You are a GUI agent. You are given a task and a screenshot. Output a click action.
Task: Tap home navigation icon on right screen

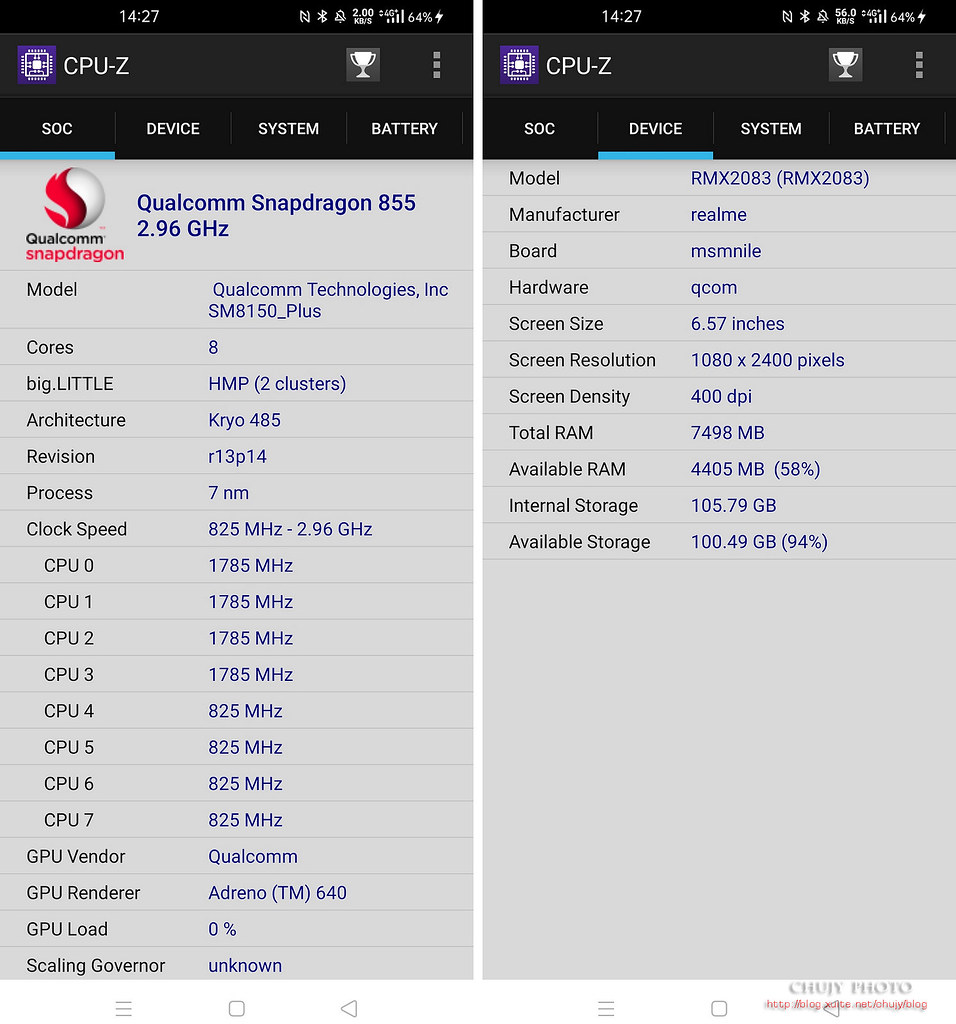(x=720, y=1008)
